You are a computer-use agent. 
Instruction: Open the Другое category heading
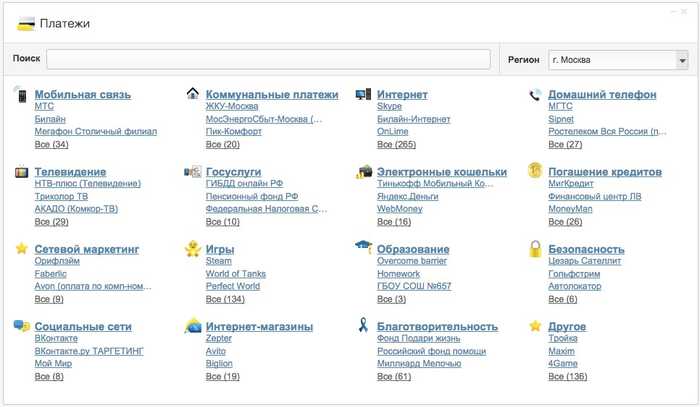tap(567, 327)
